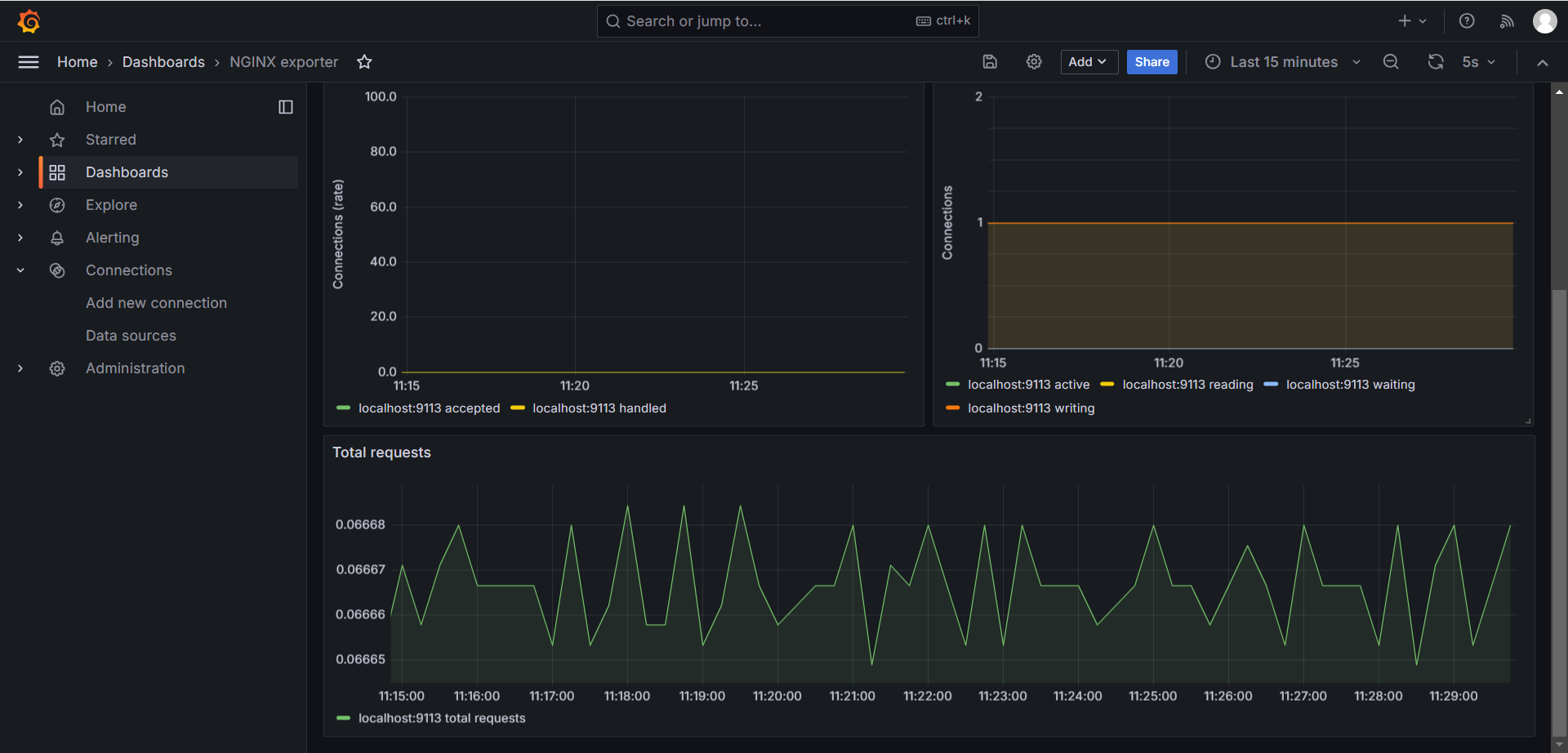
Task: Click the NGINX exporter breadcrumb
Action: pyautogui.click(x=283, y=62)
